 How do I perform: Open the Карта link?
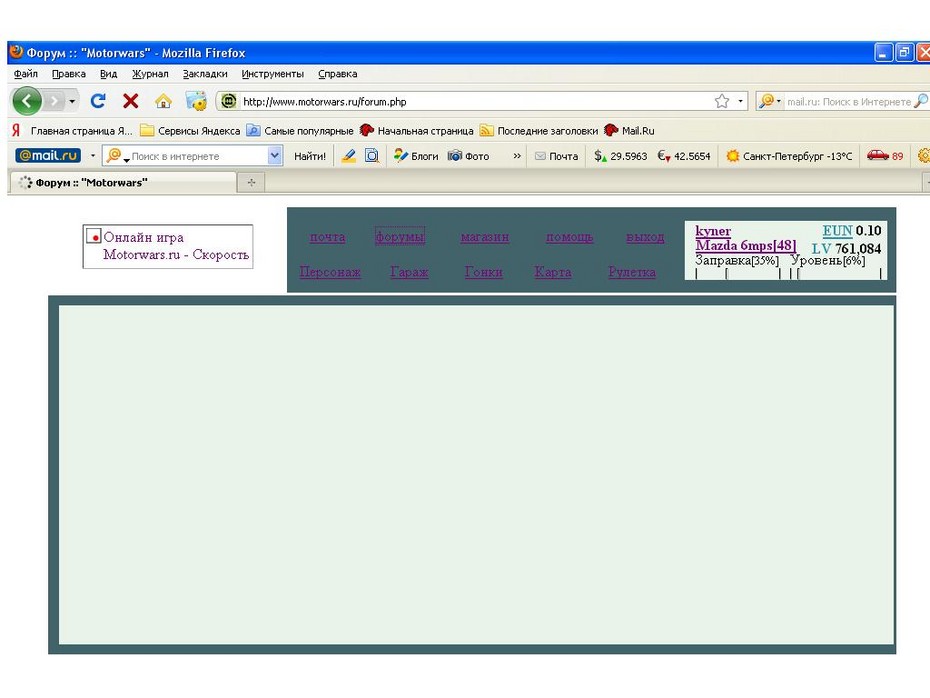pos(553,272)
